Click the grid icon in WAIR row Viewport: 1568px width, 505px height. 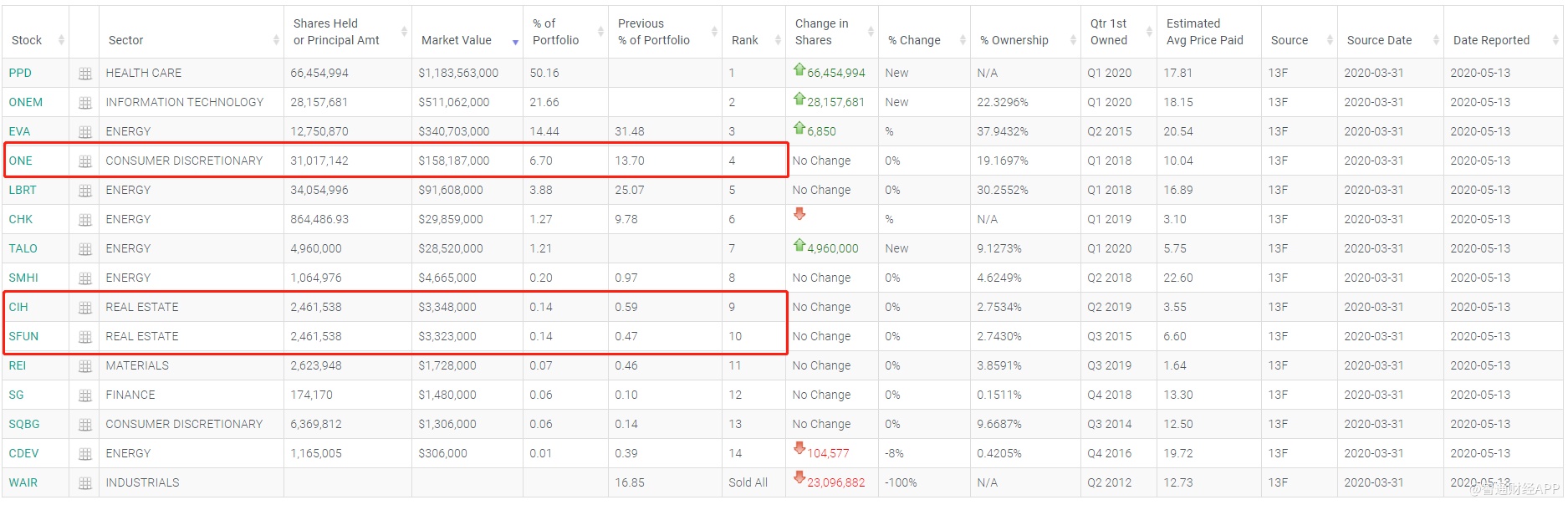(x=84, y=483)
